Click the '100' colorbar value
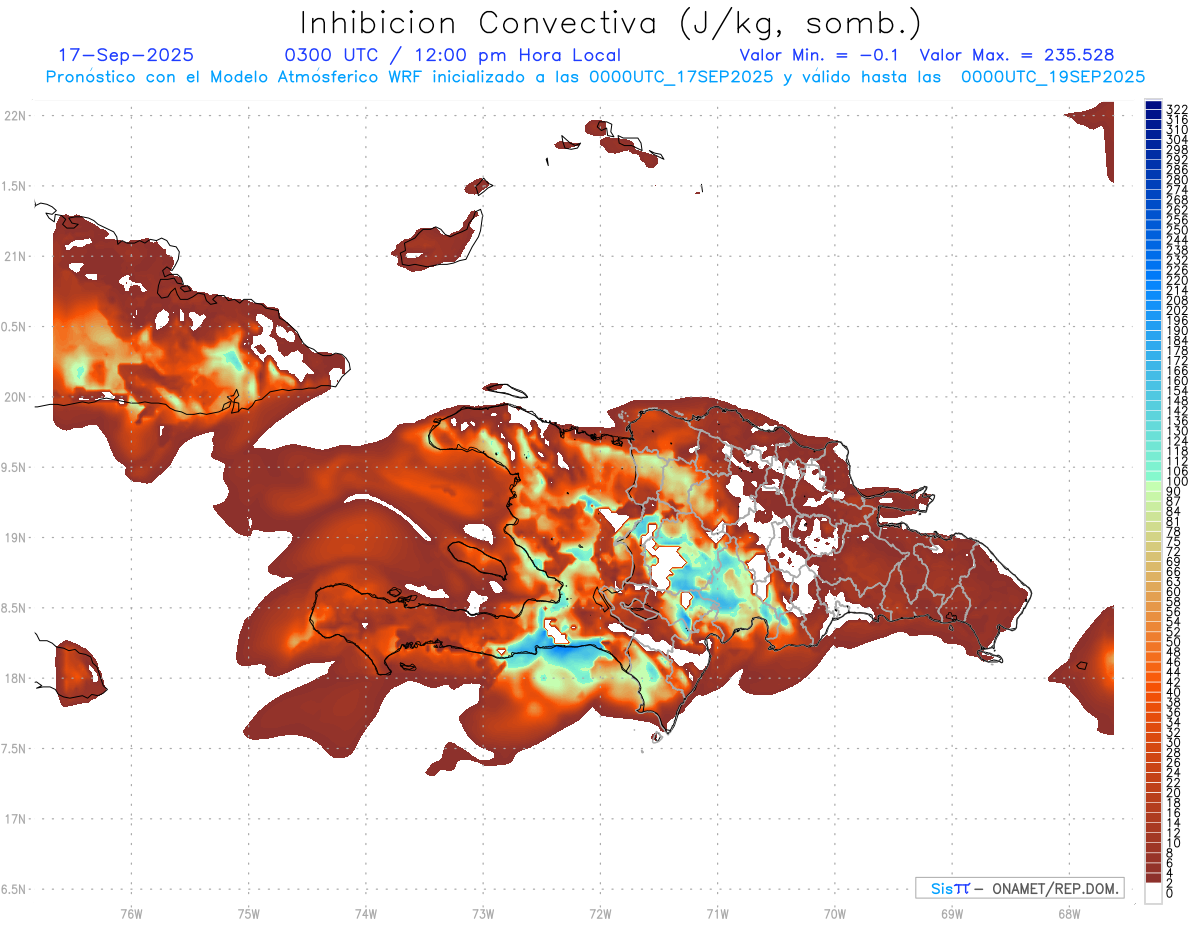Image resolution: width=1200 pixels, height=927 pixels. click(x=1176, y=482)
